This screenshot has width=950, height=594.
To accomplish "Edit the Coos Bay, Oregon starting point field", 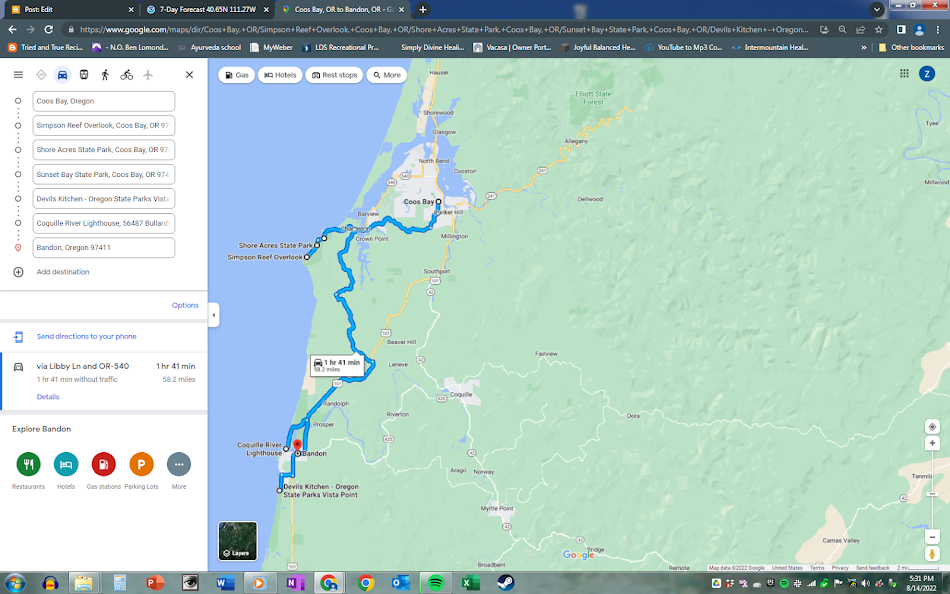I will coord(104,101).
